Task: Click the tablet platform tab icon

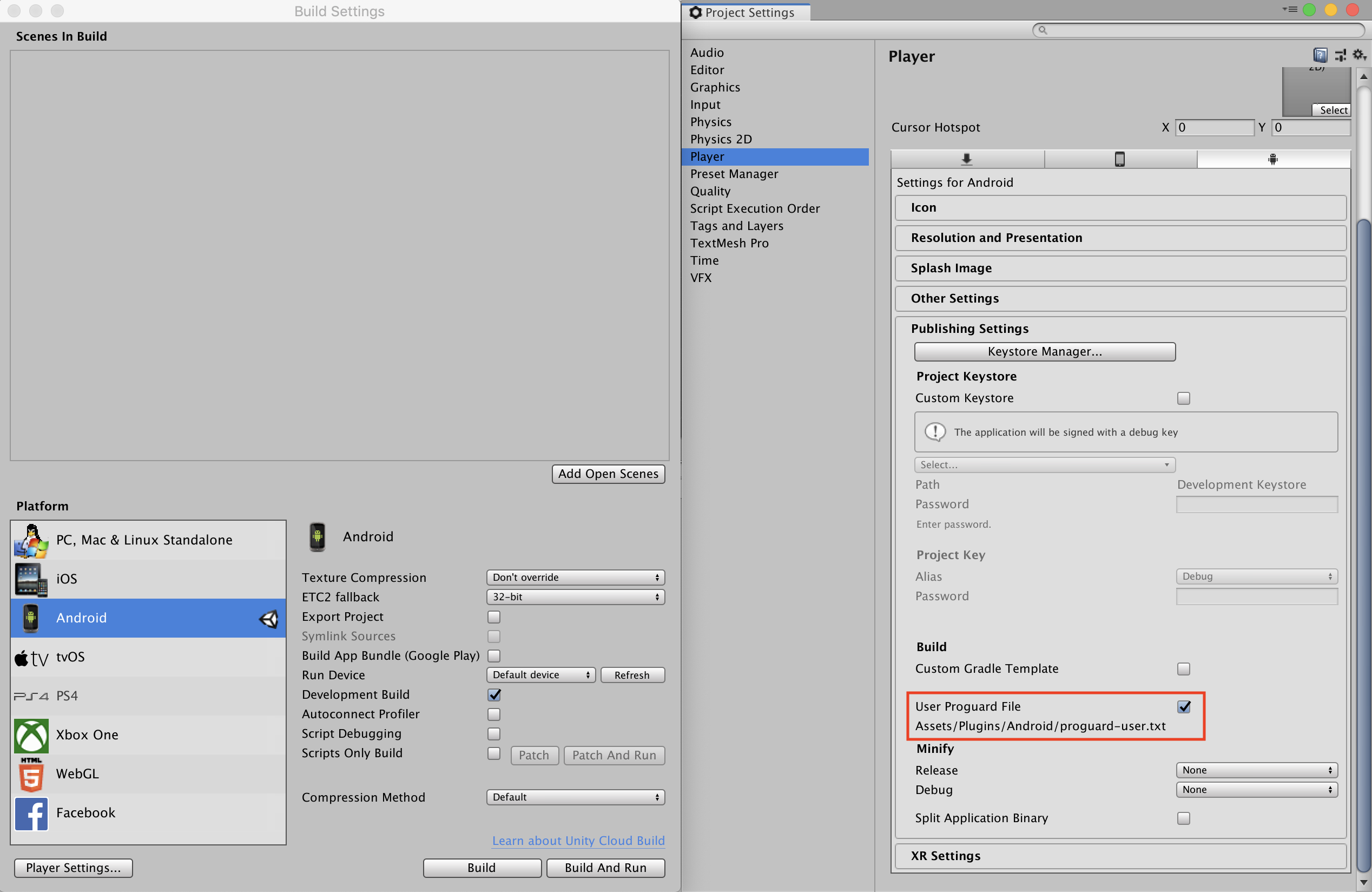Action: click(x=1120, y=158)
